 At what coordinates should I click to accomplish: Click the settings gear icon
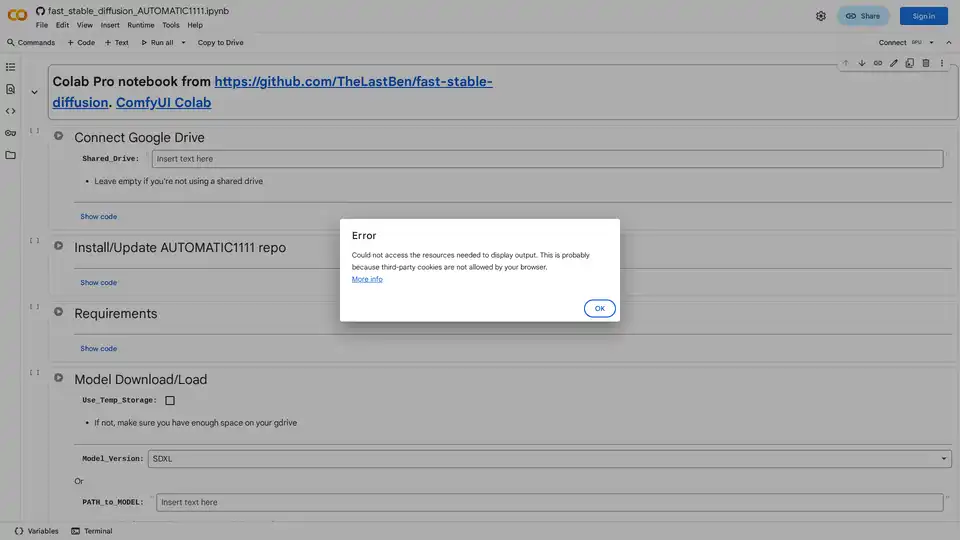click(821, 16)
